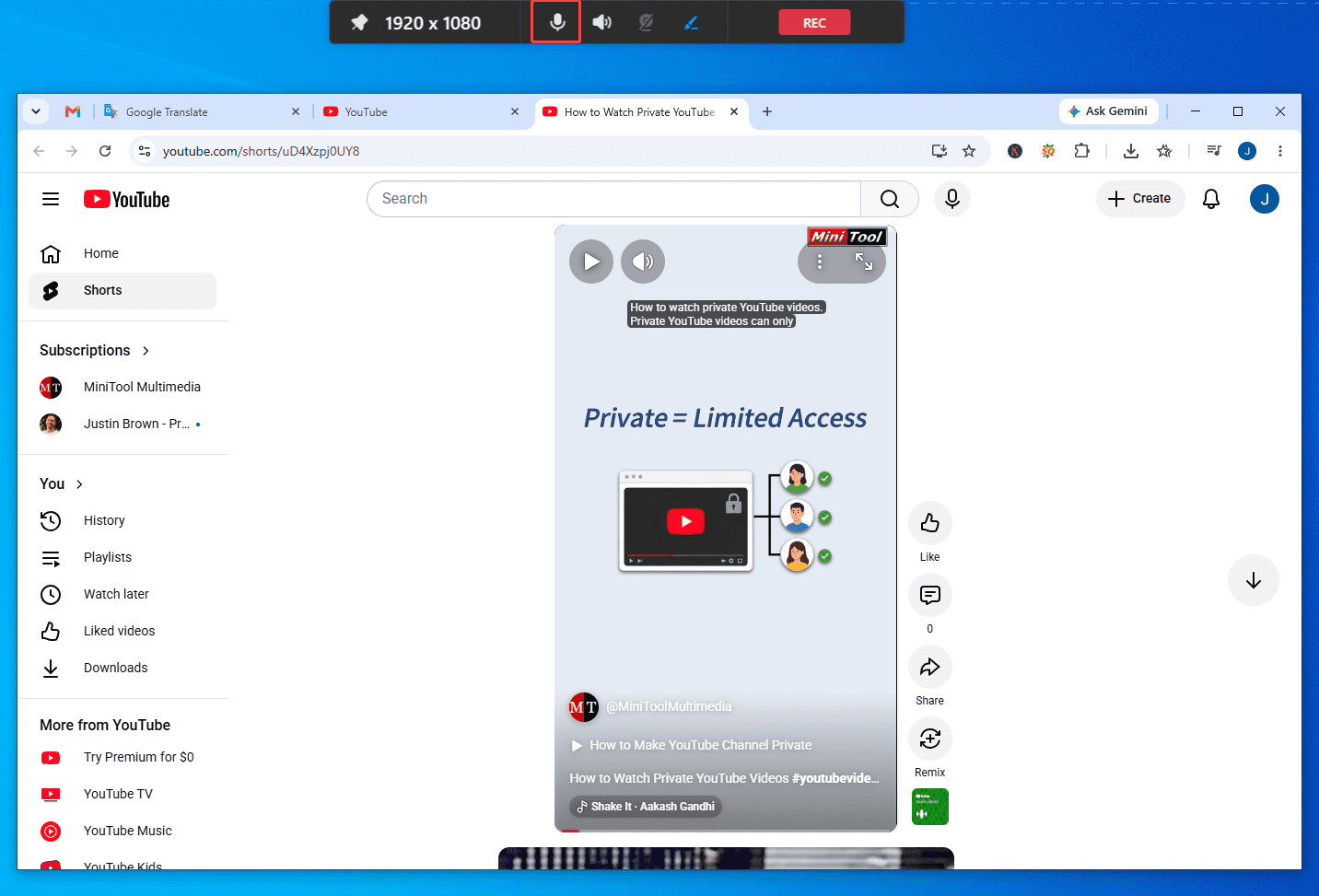The width and height of the screenshot is (1319, 896).
Task: Open Watch later list
Action: 123,594
